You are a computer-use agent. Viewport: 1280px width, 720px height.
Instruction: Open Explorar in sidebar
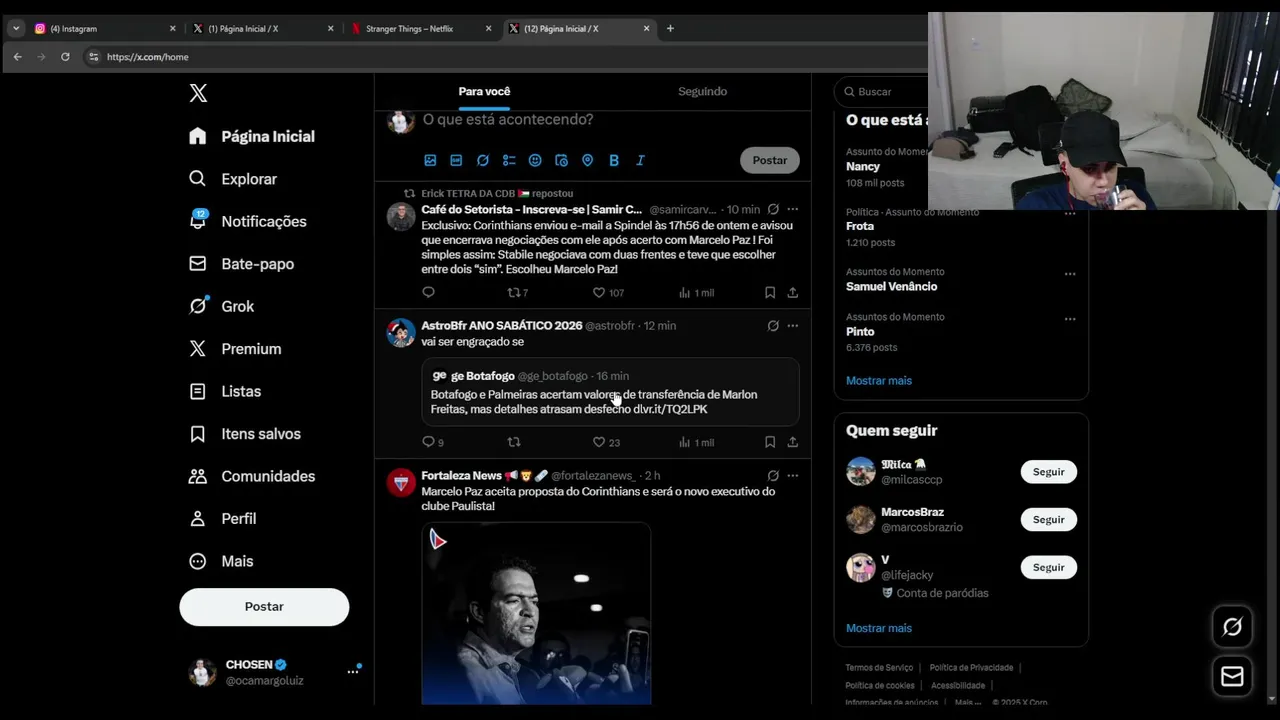point(233,179)
